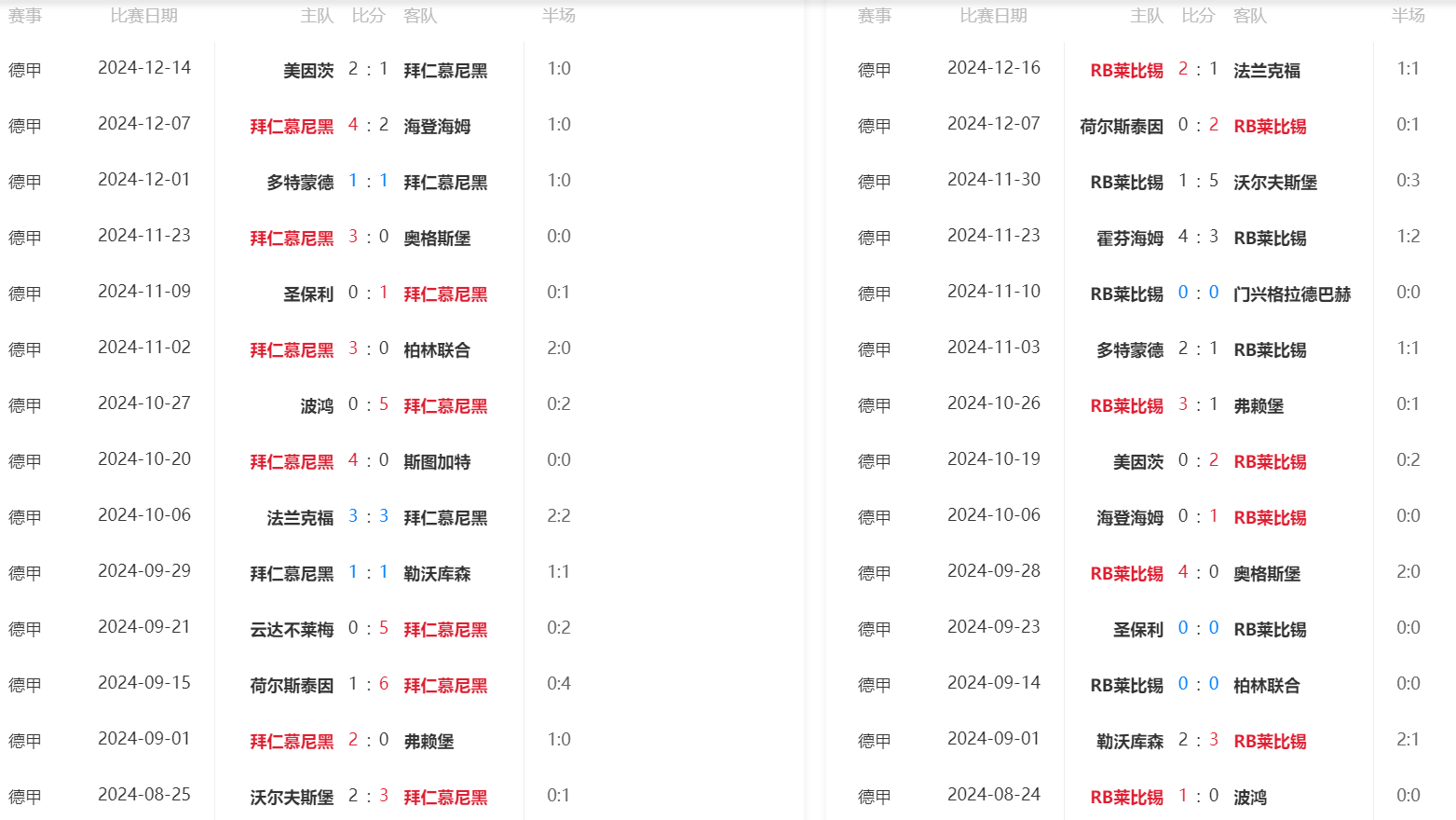This screenshot has width=1456, height=820.
Task: Click 门兴格拉德巴赫 team name
Action: (x=1292, y=294)
